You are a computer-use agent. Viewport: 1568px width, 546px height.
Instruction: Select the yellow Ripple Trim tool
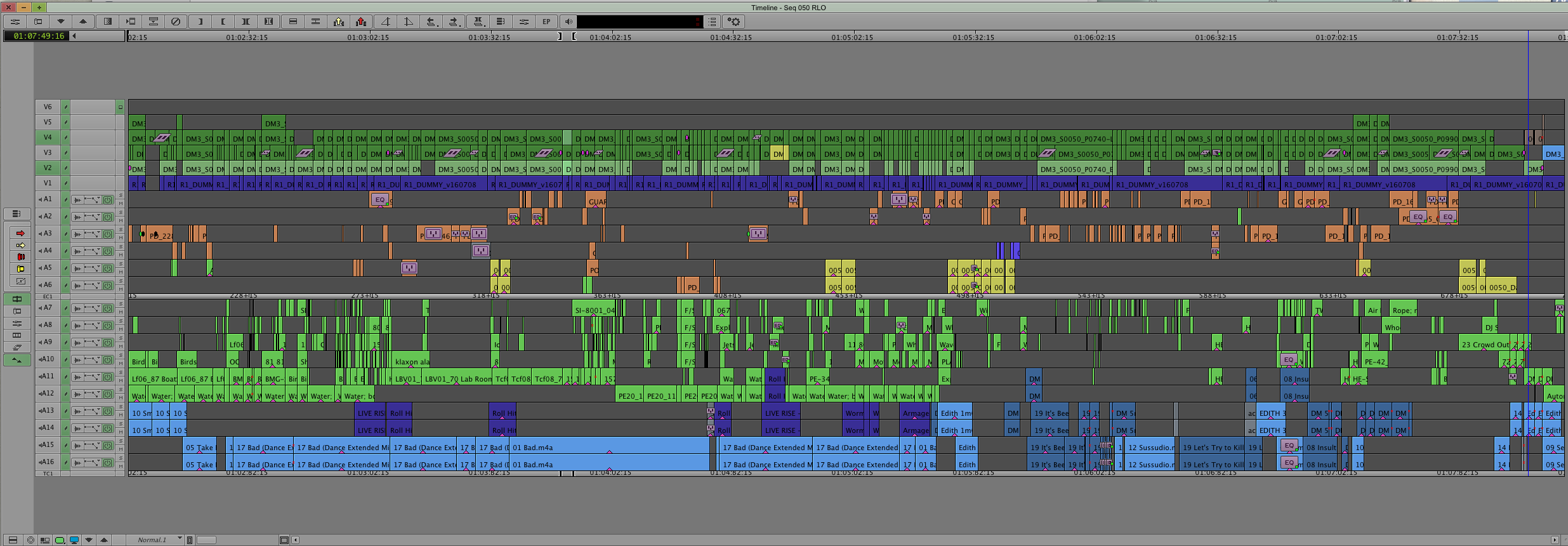[x=20, y=269]
